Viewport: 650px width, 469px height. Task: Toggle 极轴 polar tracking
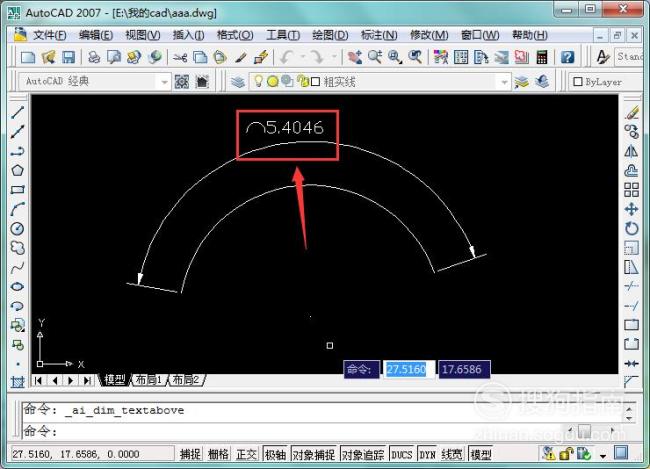click(x=275, y=454)
